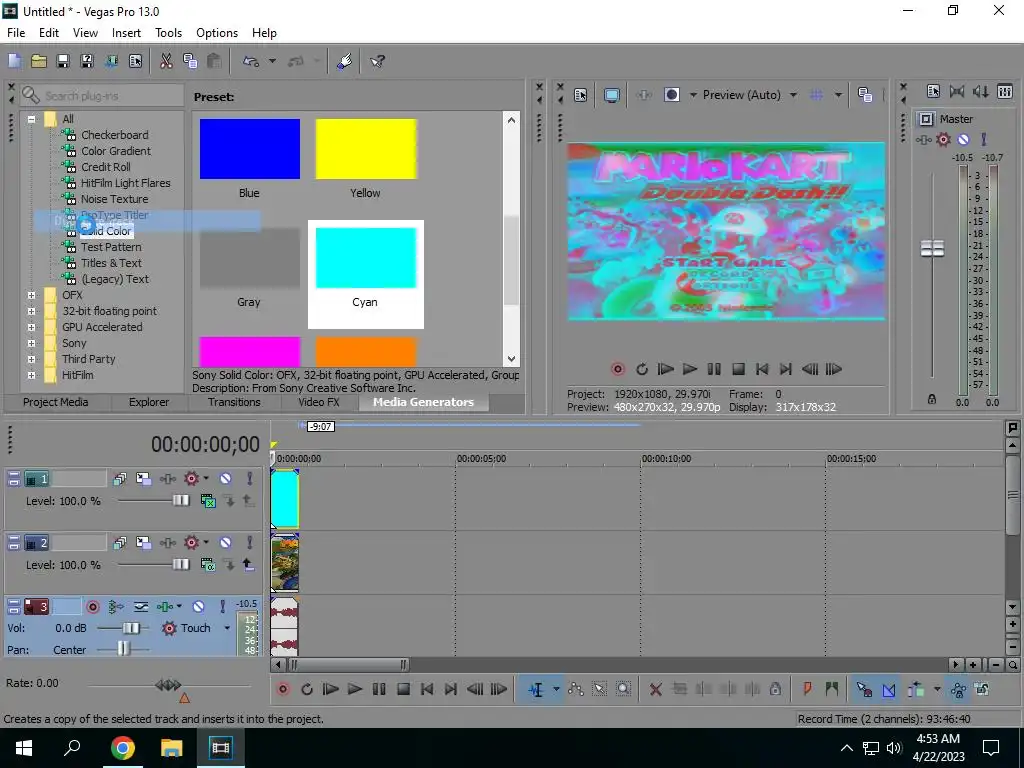1024x768 pixels.
Task: Expand the 32-bit floating point folder
Action: pos(31,311)
